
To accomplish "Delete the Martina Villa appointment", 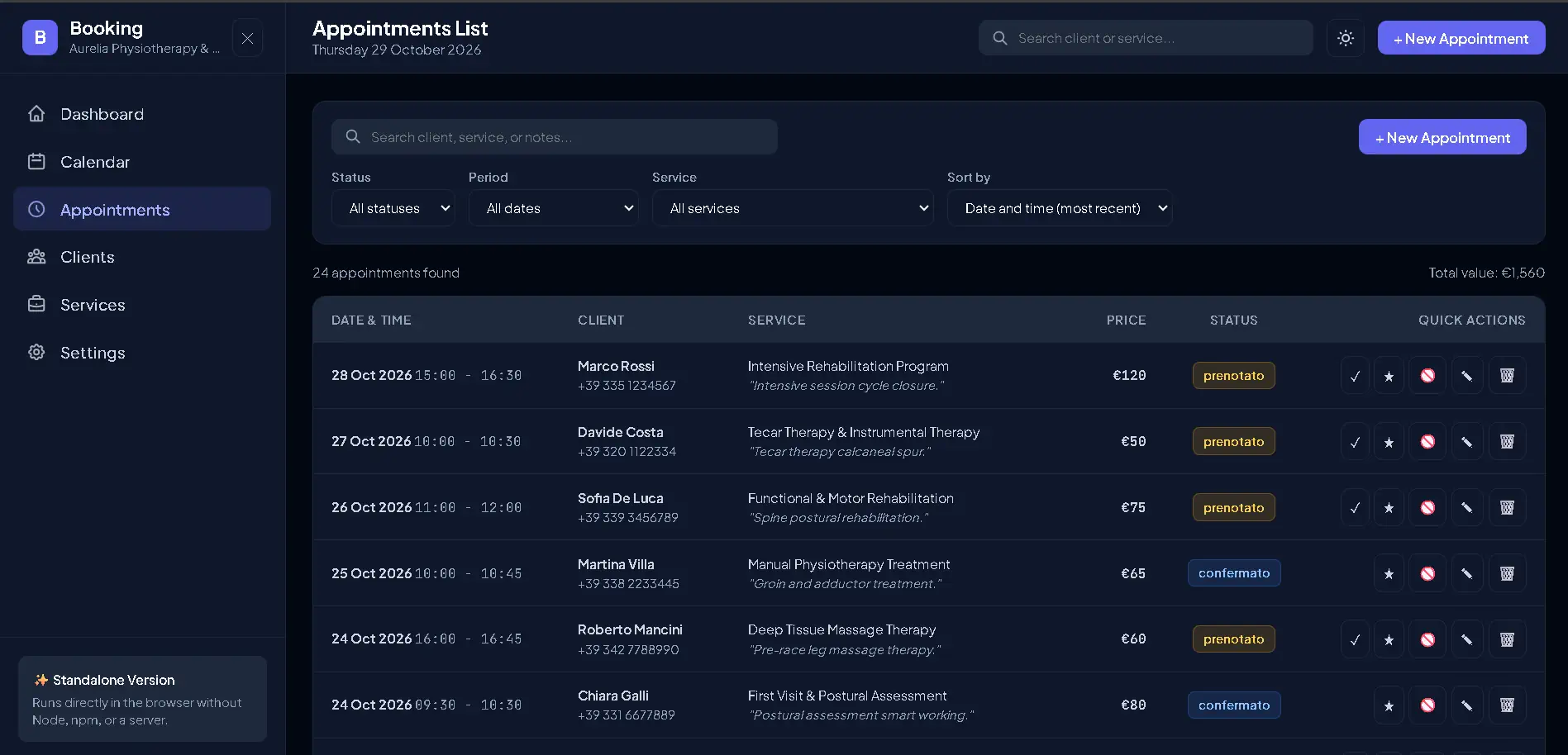I will pyautogui.click(x=1507, y=573).
